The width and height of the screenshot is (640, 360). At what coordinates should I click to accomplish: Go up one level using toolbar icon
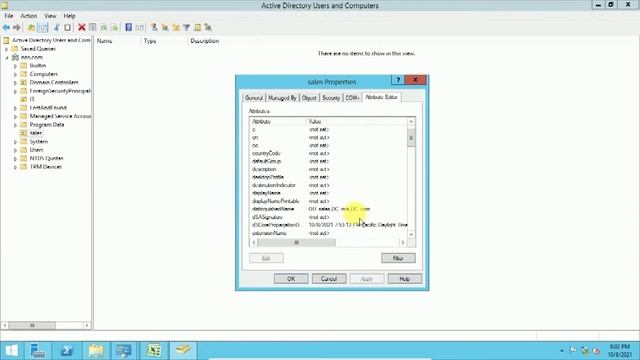31,27
